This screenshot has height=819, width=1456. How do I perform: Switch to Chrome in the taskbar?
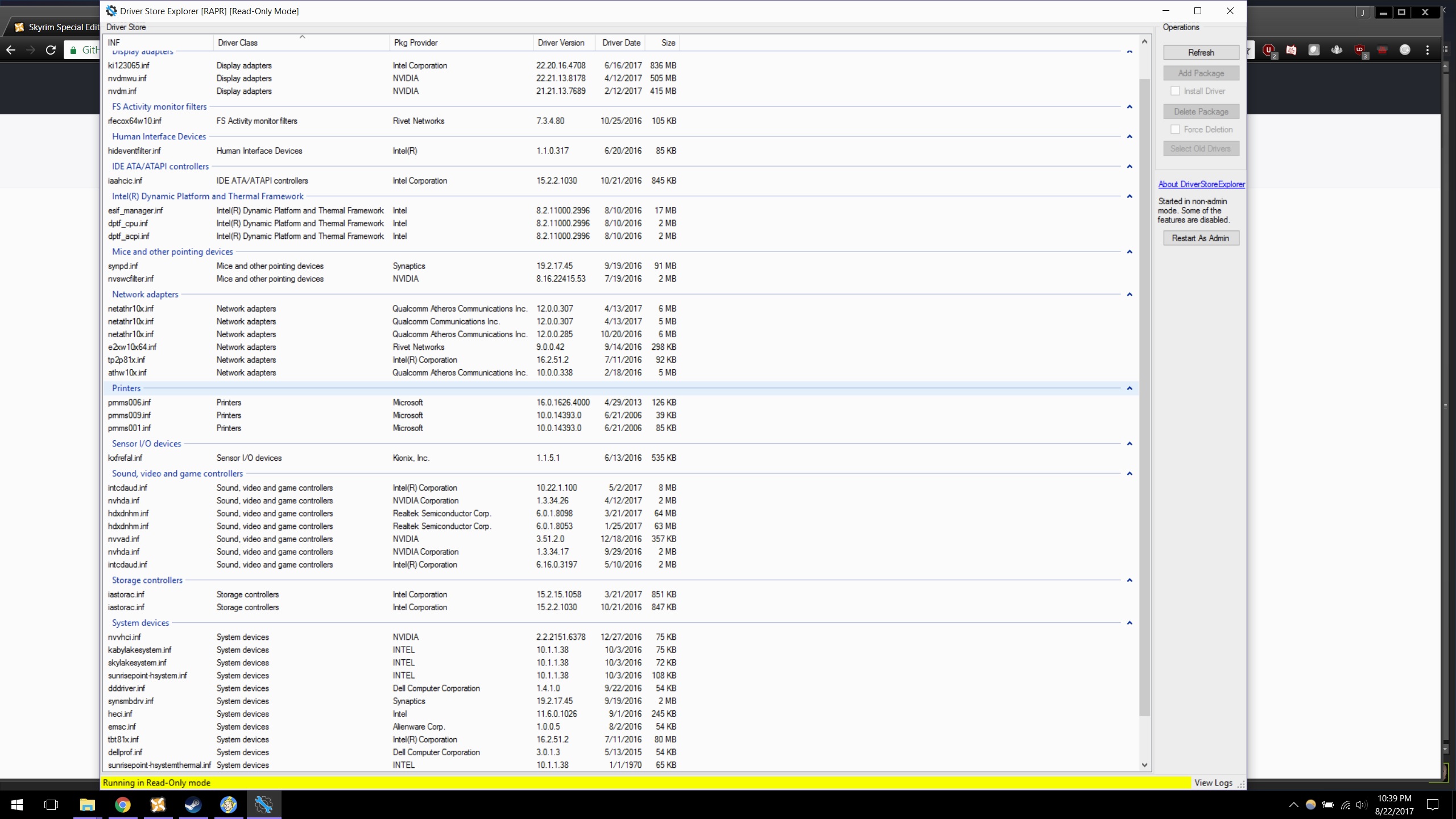[x=122, y=805]
